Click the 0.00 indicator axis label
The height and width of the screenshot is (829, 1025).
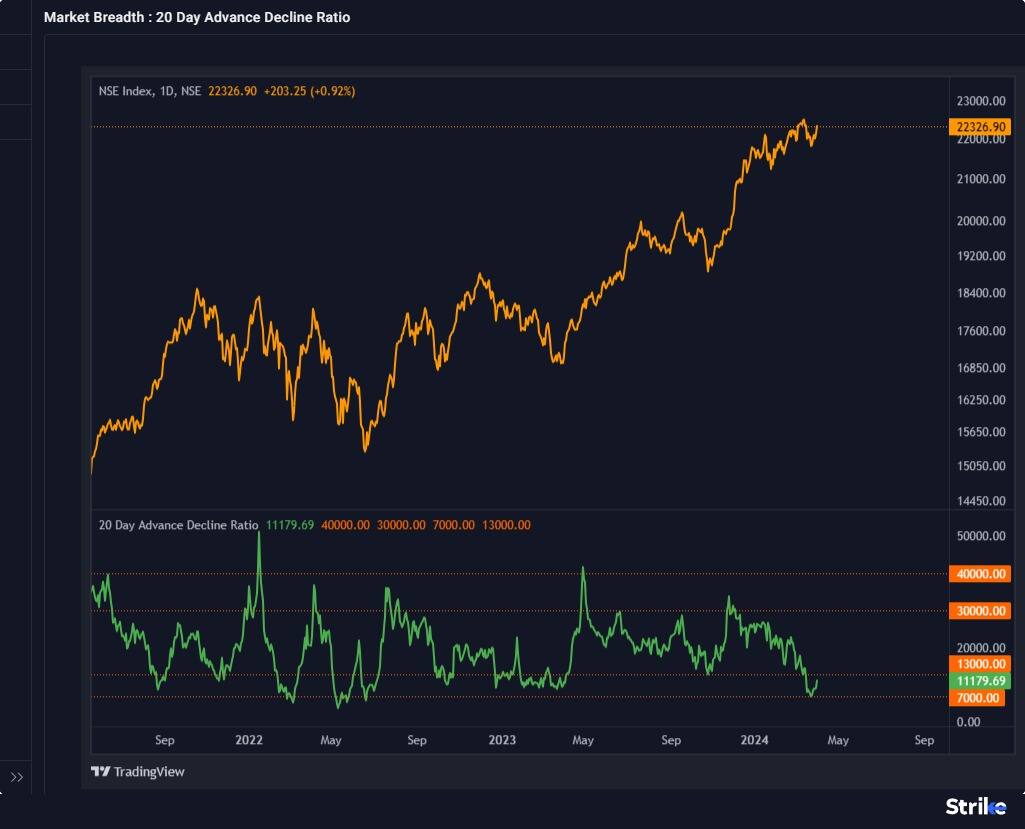tap(968, 722)
